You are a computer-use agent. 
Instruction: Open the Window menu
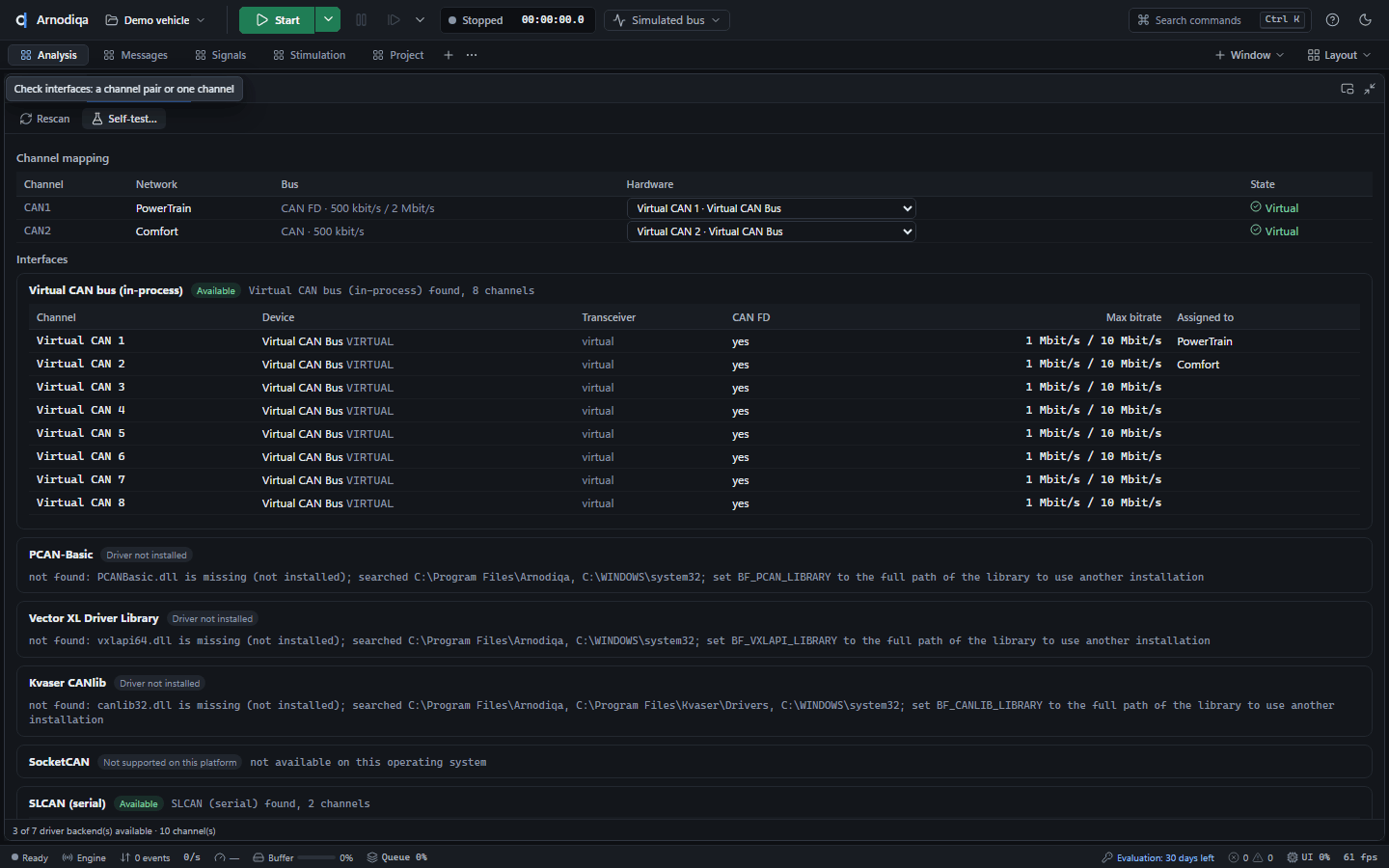coord(1249,55)
